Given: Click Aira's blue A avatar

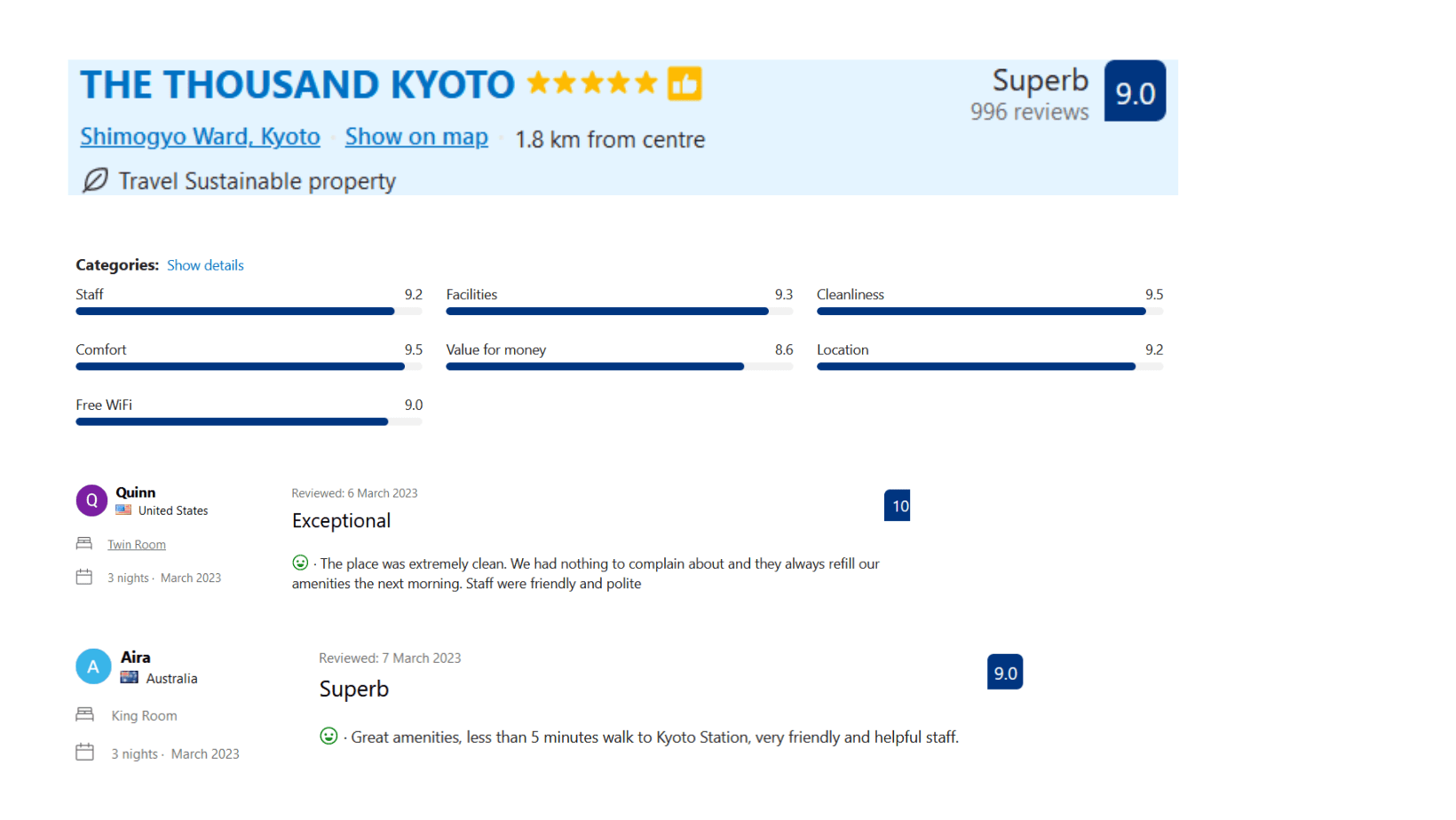Looking at the screenshot, I should pos(93,666).
